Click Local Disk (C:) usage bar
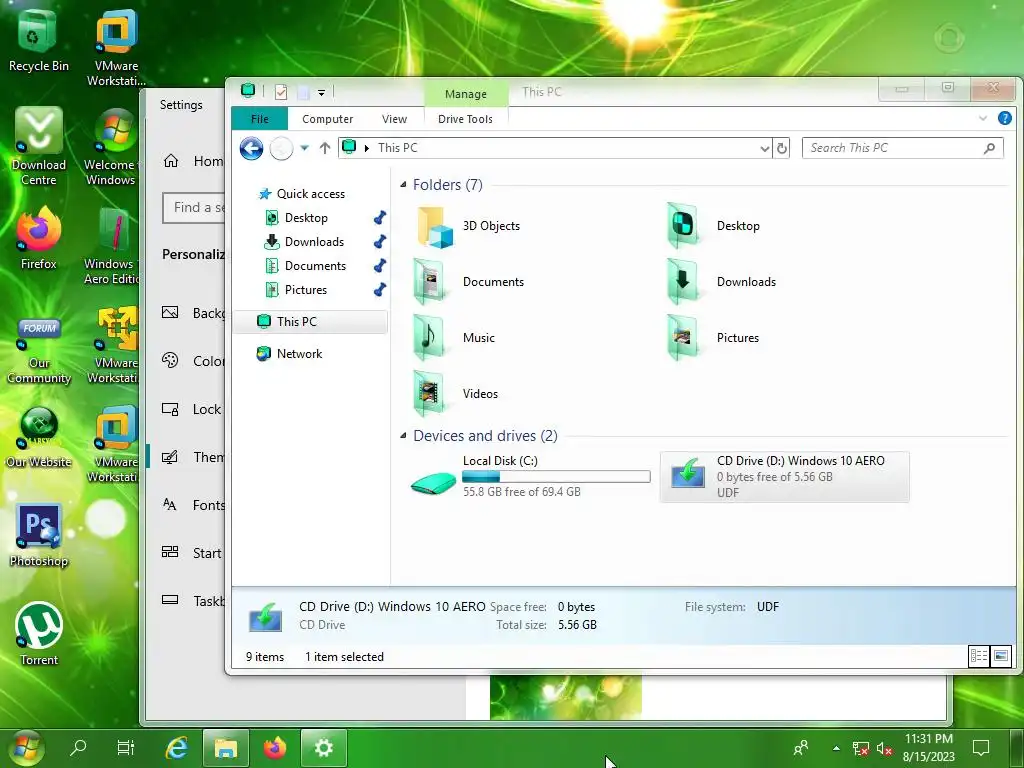This screenshot has height=768, width=1024. tap(556, 477)
